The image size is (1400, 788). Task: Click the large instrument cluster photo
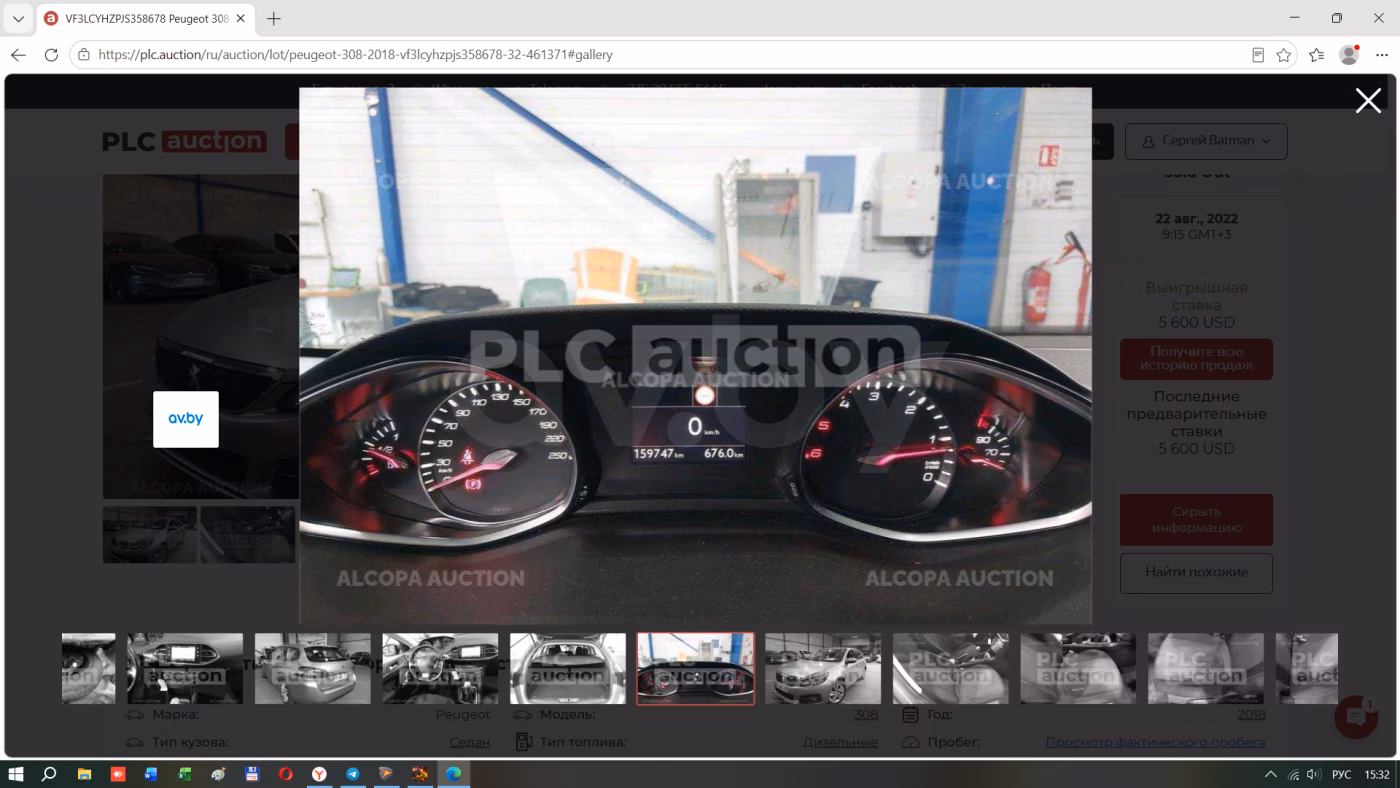coord(695,356)
